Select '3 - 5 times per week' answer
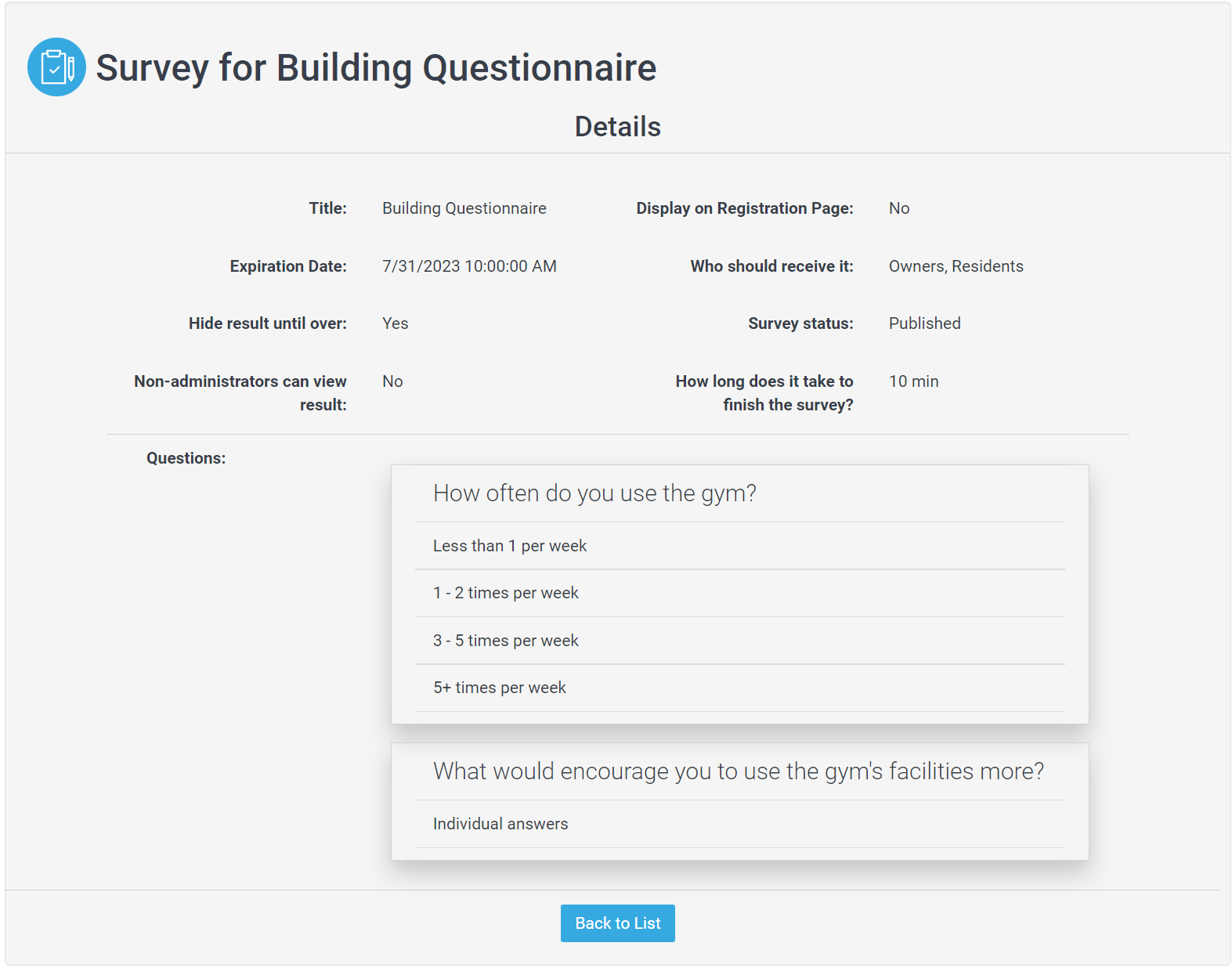Image resolution: width=1232 pixels, height=968 pixels. [x=739, y=641]
